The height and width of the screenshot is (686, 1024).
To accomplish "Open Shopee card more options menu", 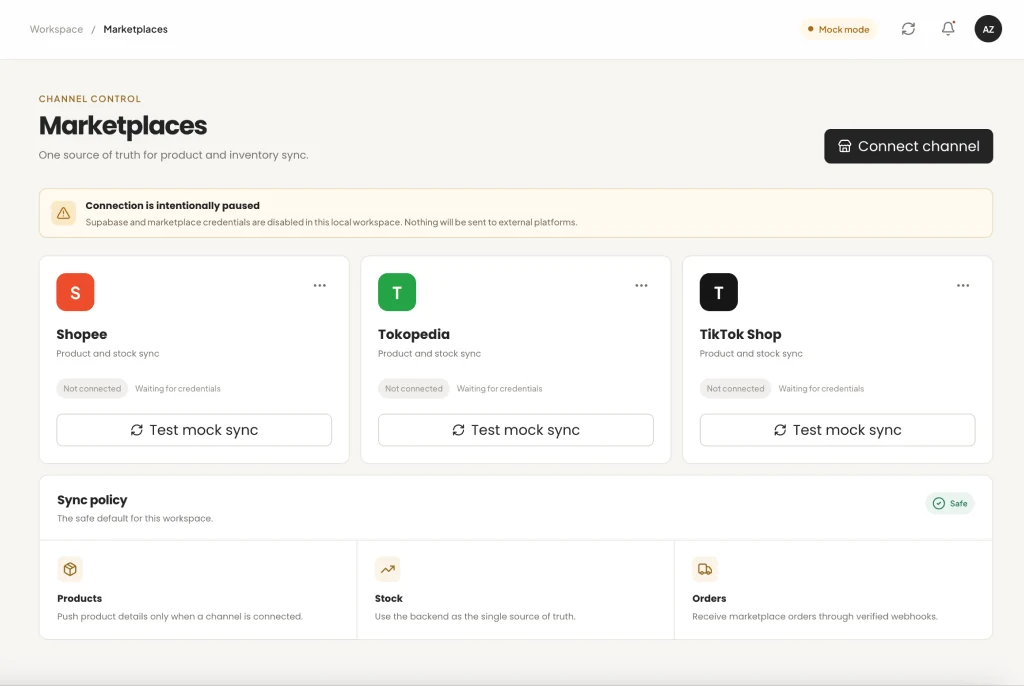I will click(319, 286).
